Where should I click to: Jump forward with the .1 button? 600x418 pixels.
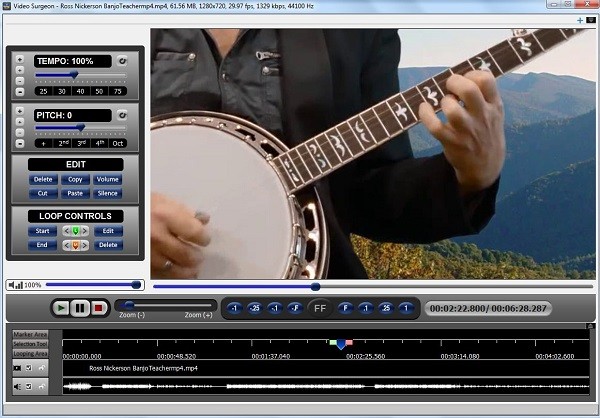point(365,308)
